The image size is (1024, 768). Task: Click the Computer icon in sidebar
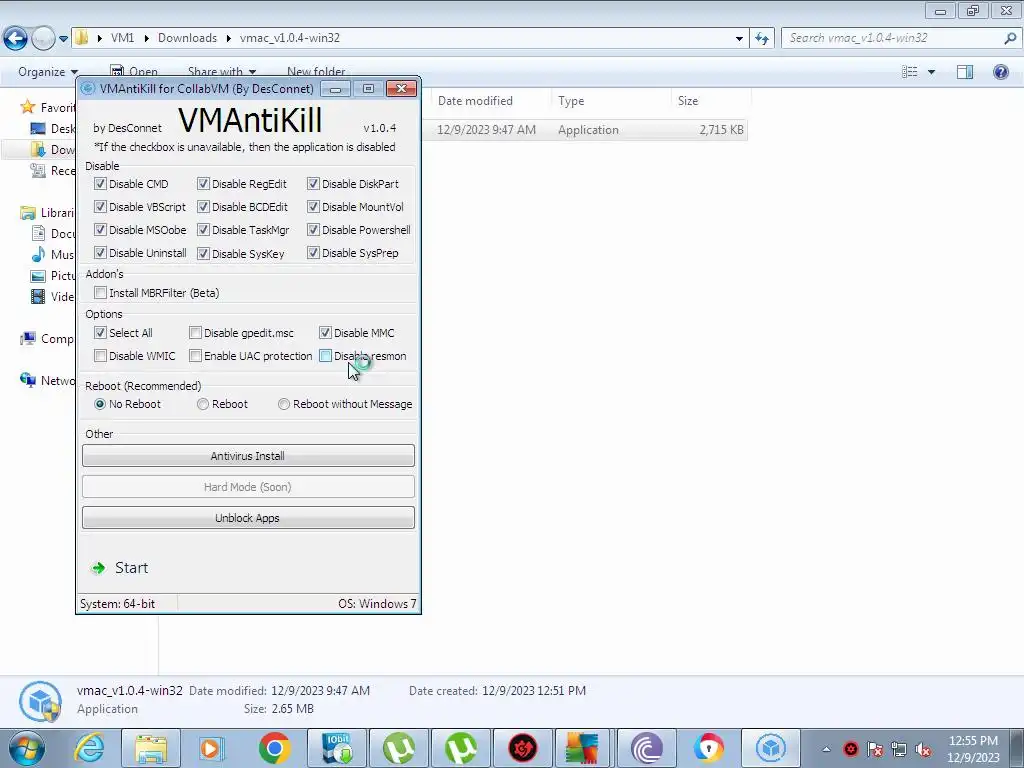(28, 338)
